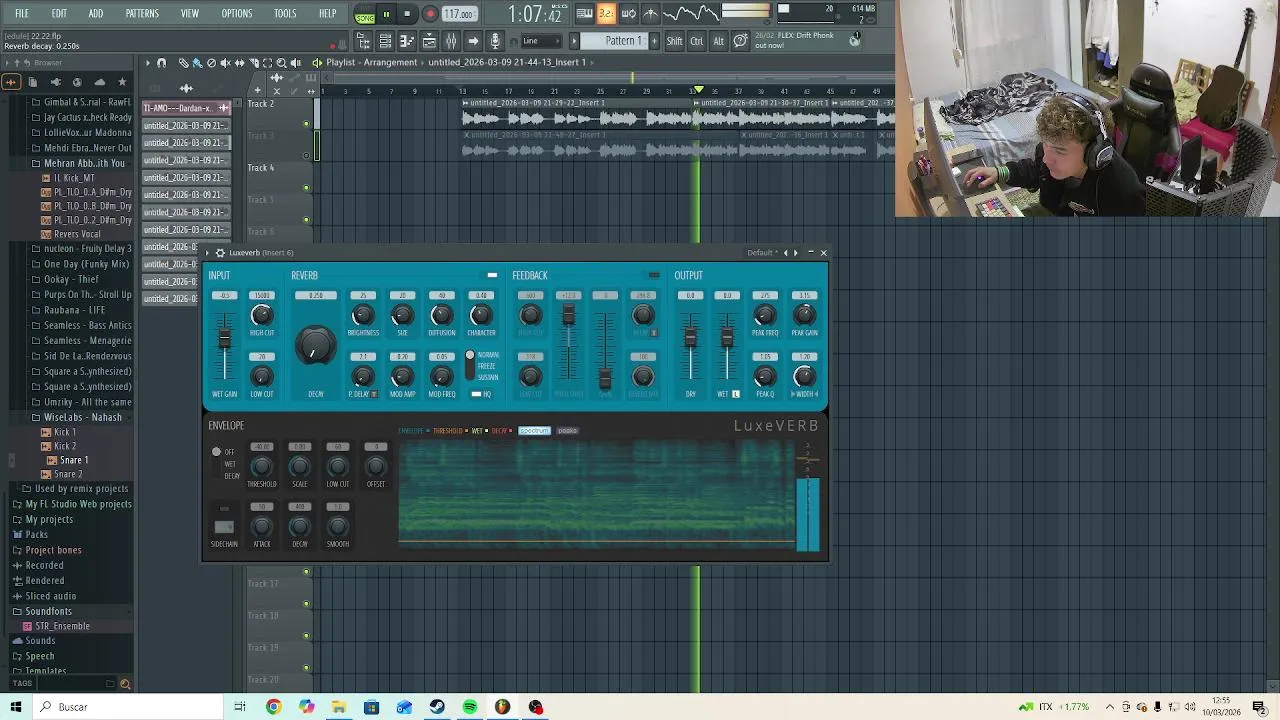
Task: Collapse the WiseLabs - Nahash folder
Action: (x=76, y=417)
